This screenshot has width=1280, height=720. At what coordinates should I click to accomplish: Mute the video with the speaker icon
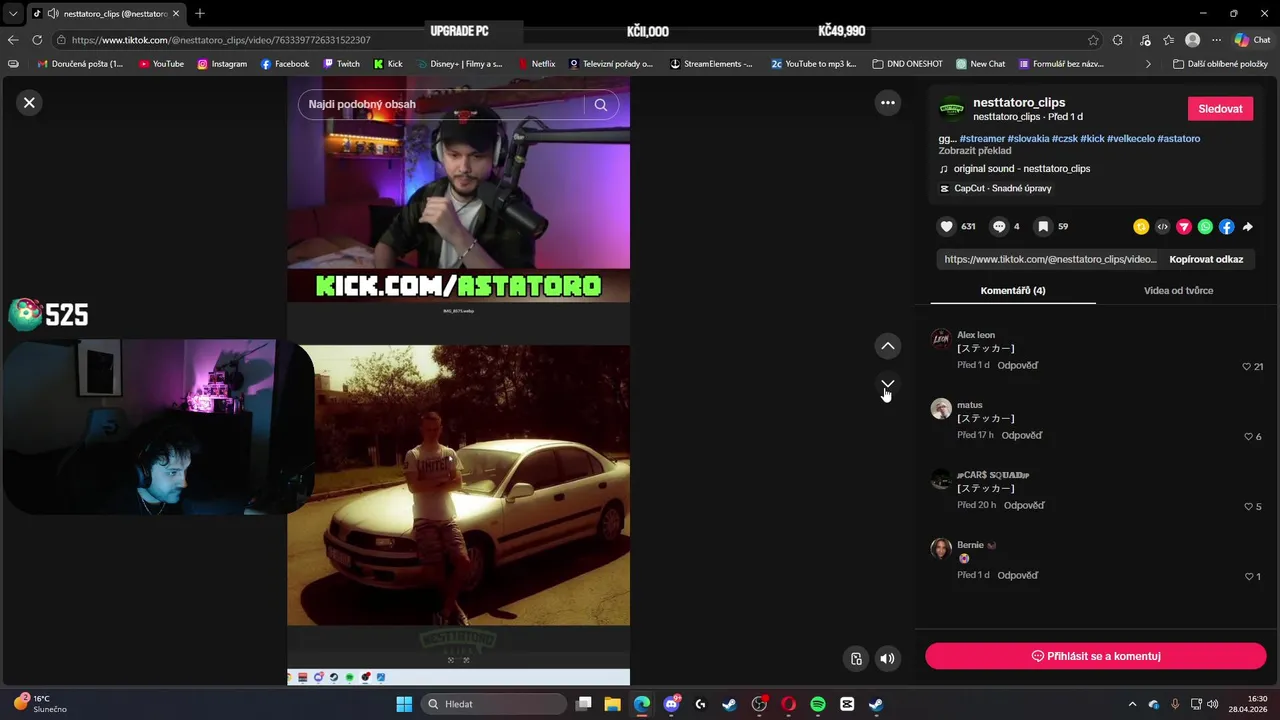[887, 658]
